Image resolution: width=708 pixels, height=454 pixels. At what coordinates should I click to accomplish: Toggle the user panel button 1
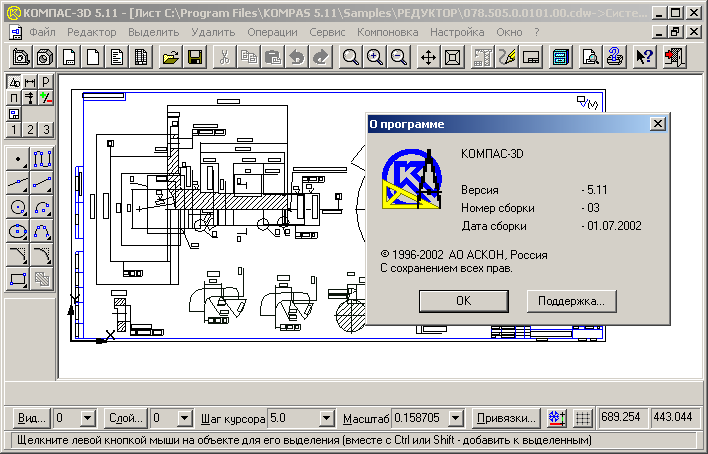(x=14, y=130)
